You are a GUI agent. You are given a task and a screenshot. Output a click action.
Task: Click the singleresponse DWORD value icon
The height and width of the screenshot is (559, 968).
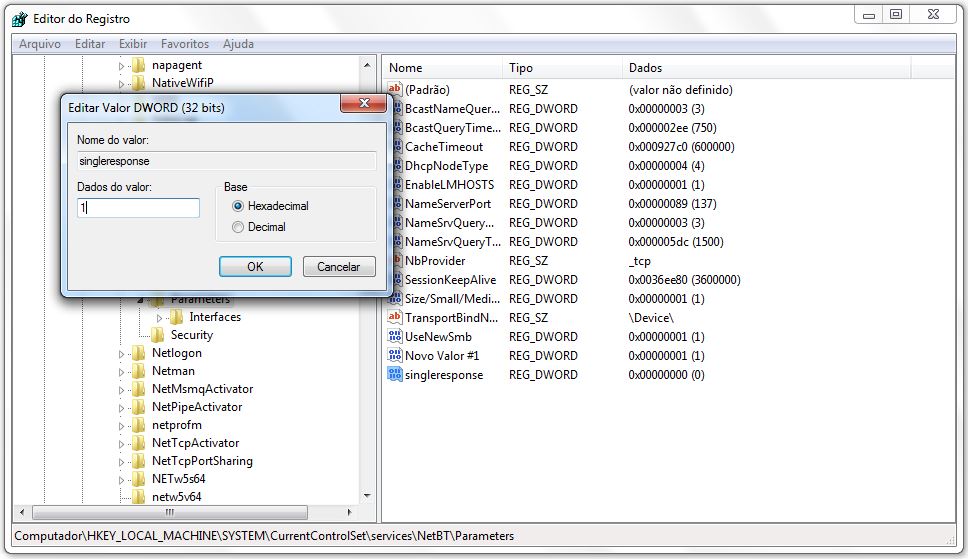tap(394, 375)
